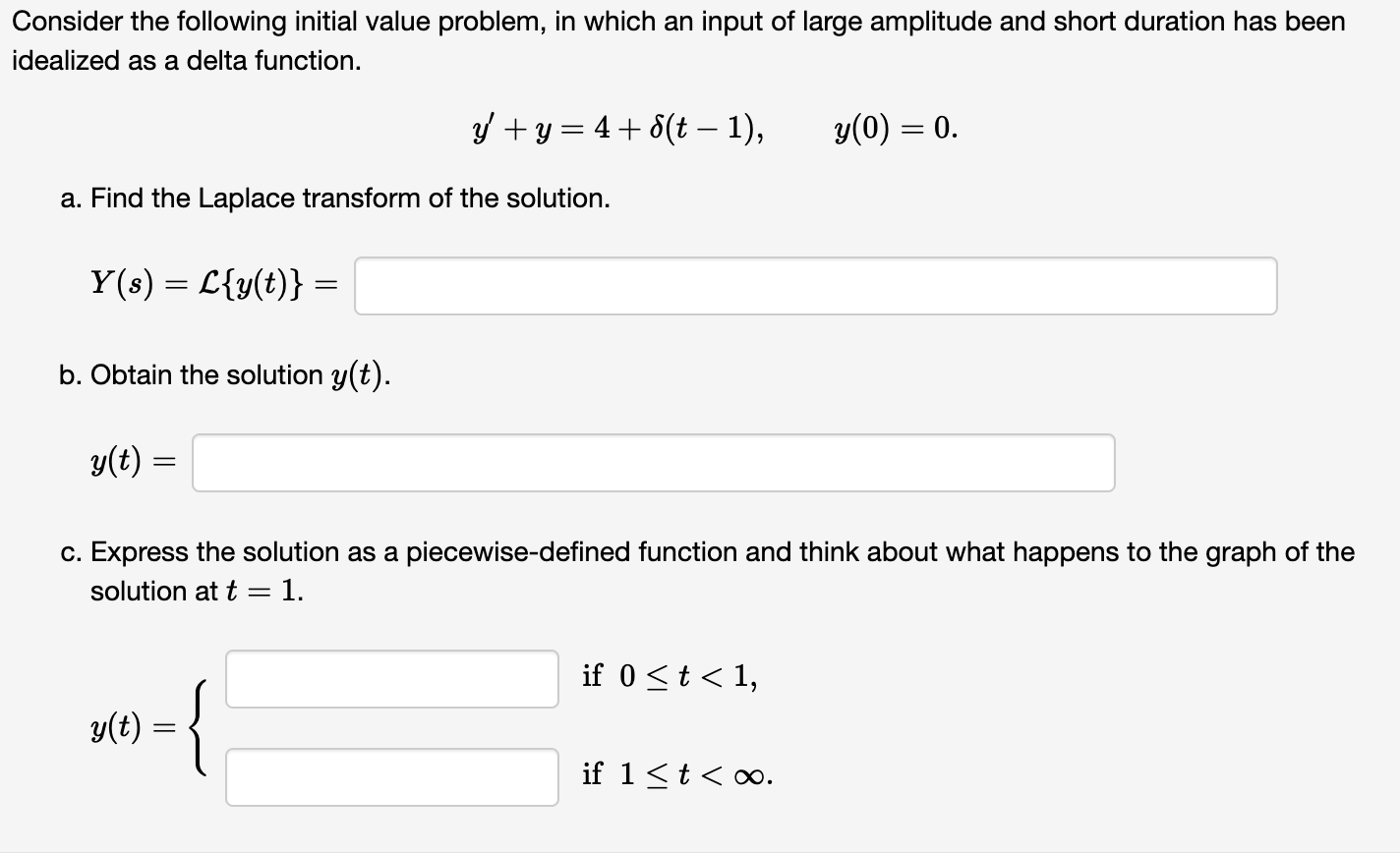This screenshot has width=1400, height=853.
Task: Click the solution at t = 1 text
Action: click(198, 591)
